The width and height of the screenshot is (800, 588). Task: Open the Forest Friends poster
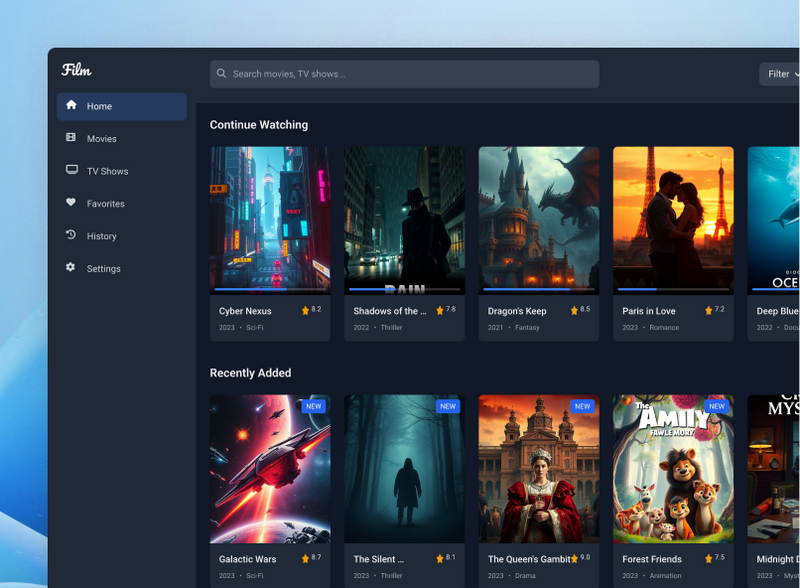click(x=673, y=468)
